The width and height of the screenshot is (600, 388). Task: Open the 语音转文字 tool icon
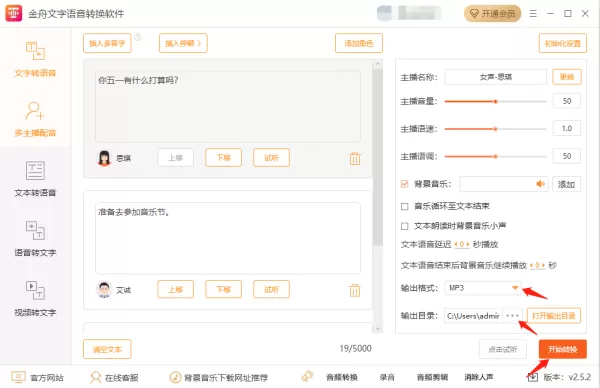35,230
